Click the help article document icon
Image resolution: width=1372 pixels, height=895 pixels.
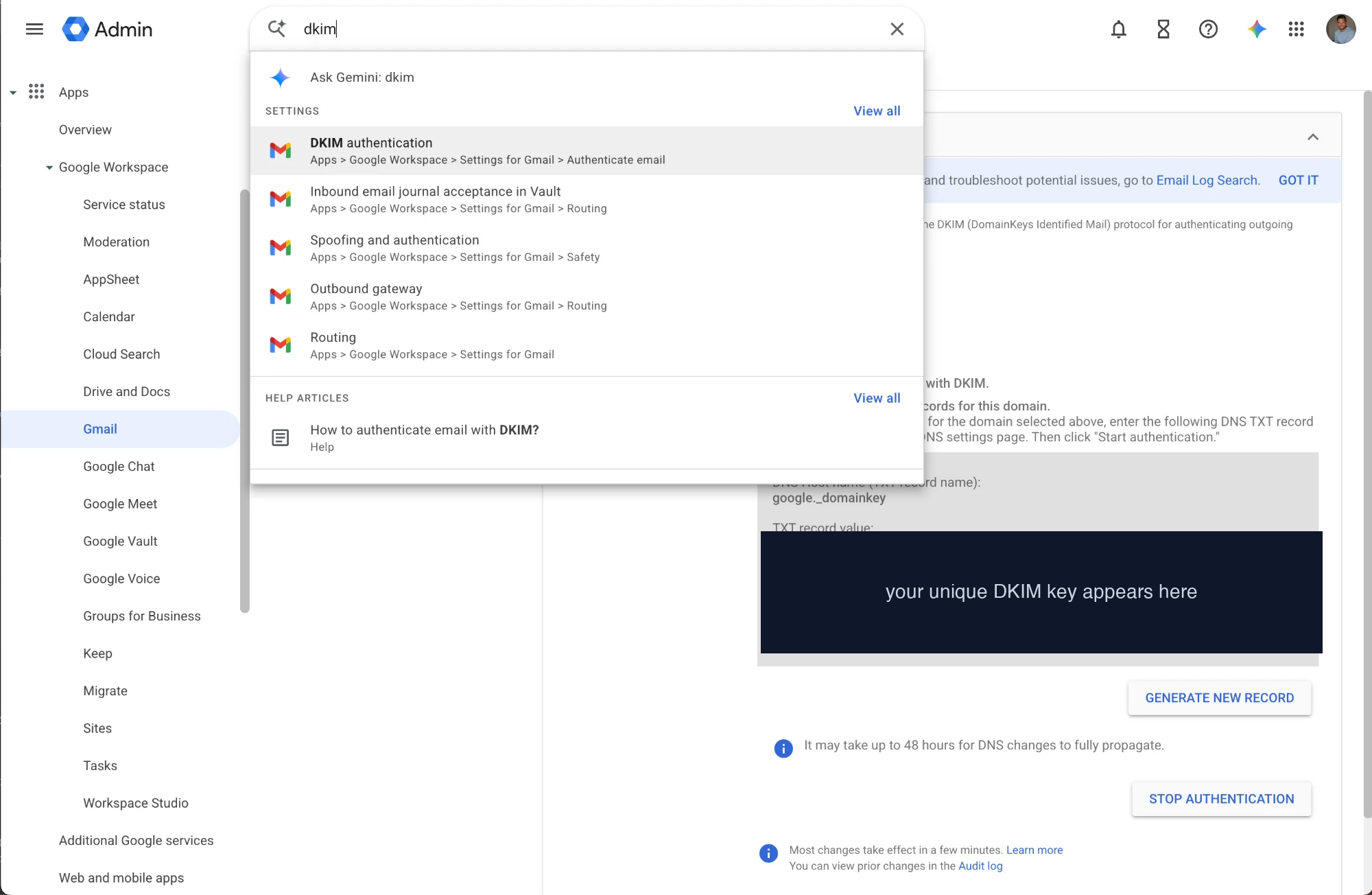pyautogui.click(x=280, y=437)
